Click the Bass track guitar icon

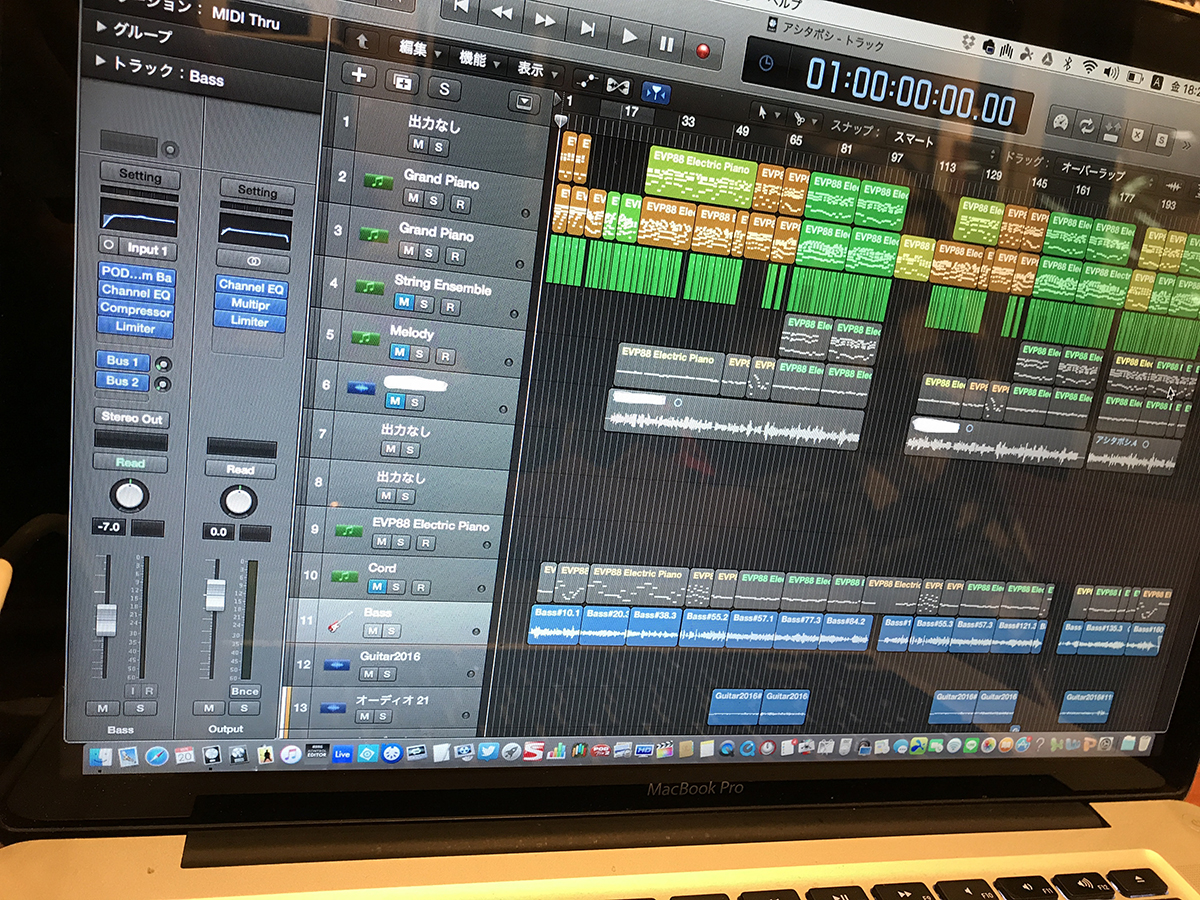click(x=339, y=623)
